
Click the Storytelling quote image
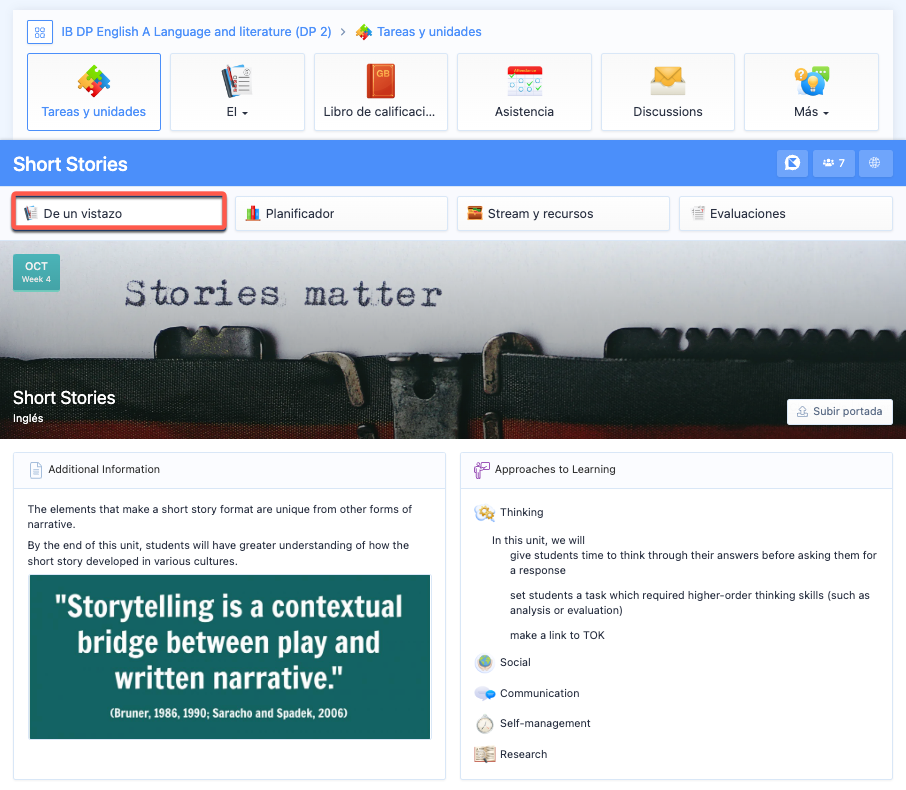229,656
